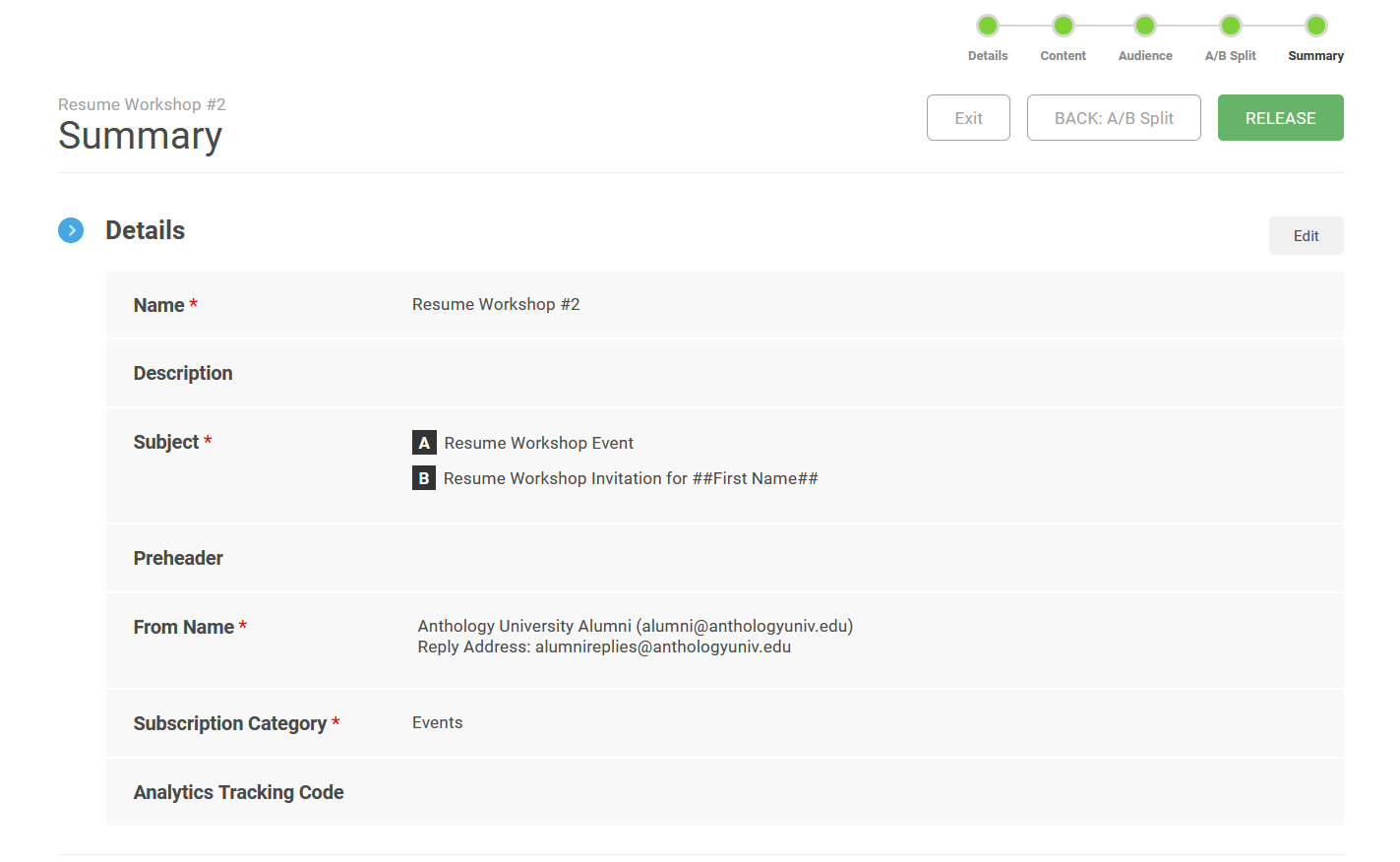Open the Content step label
The height and width of the screenshot is (862, 1400).
[x=1063, y=56]
